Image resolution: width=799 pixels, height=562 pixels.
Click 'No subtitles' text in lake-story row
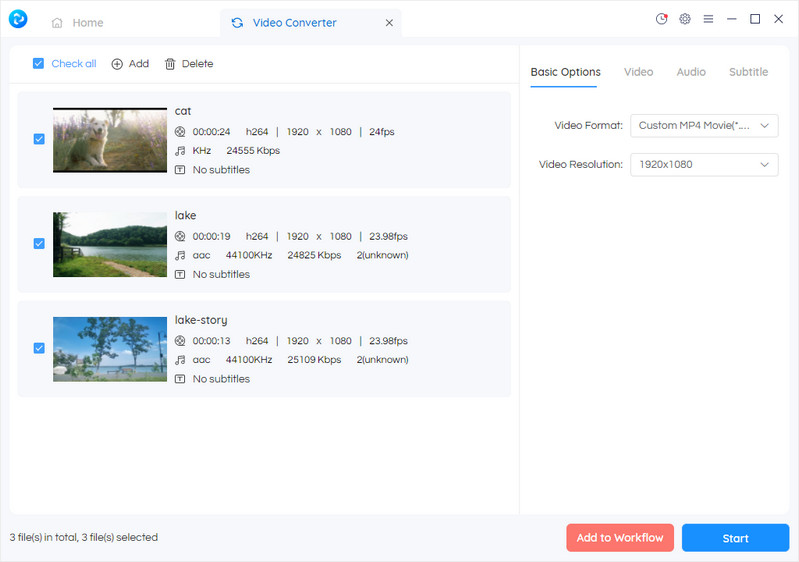(221, 379)
